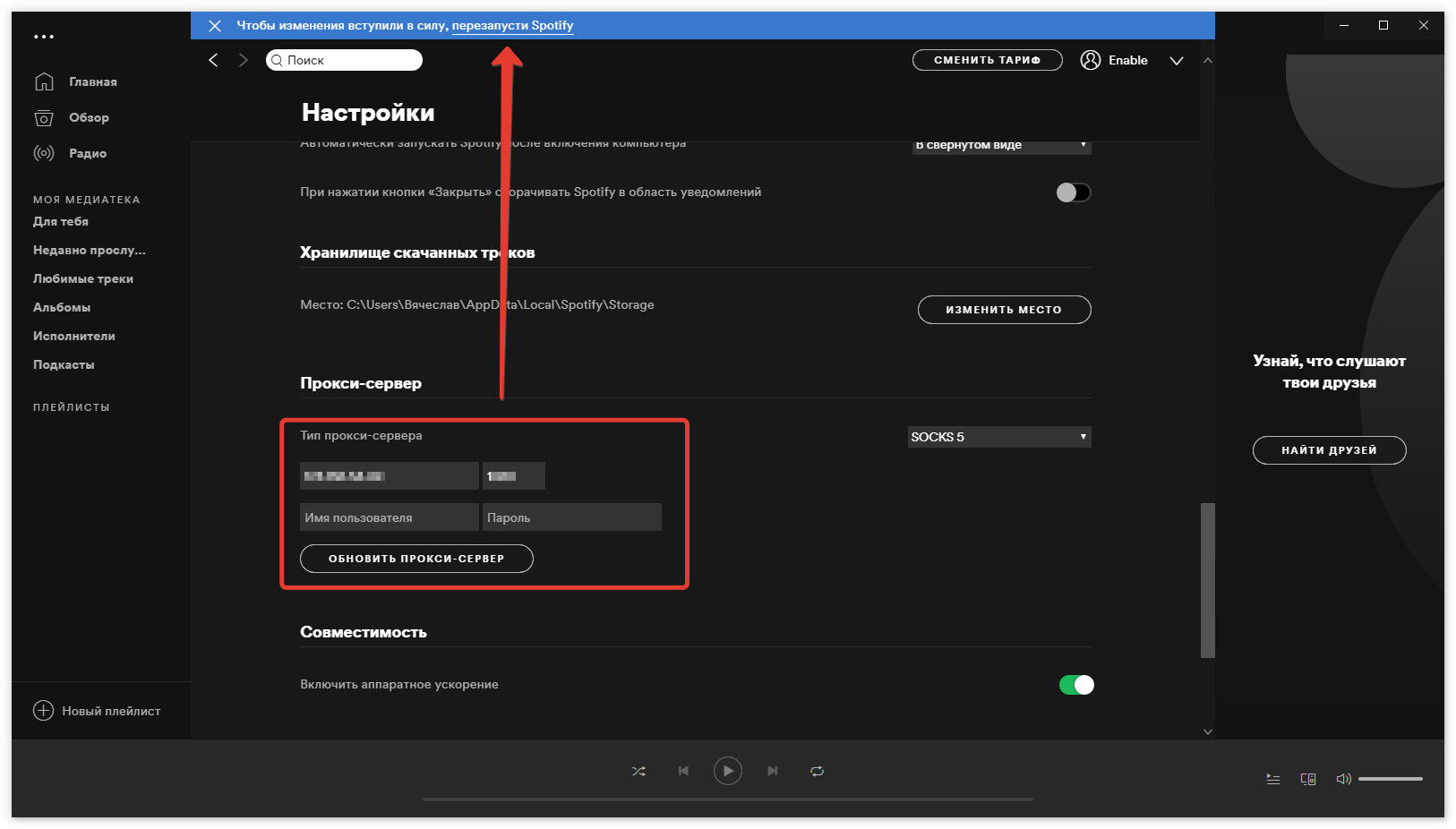This screenshot has width=1456, height=829.
Task: Open Любимые треки
Action: pyautogui.click(x=83, y=278)
